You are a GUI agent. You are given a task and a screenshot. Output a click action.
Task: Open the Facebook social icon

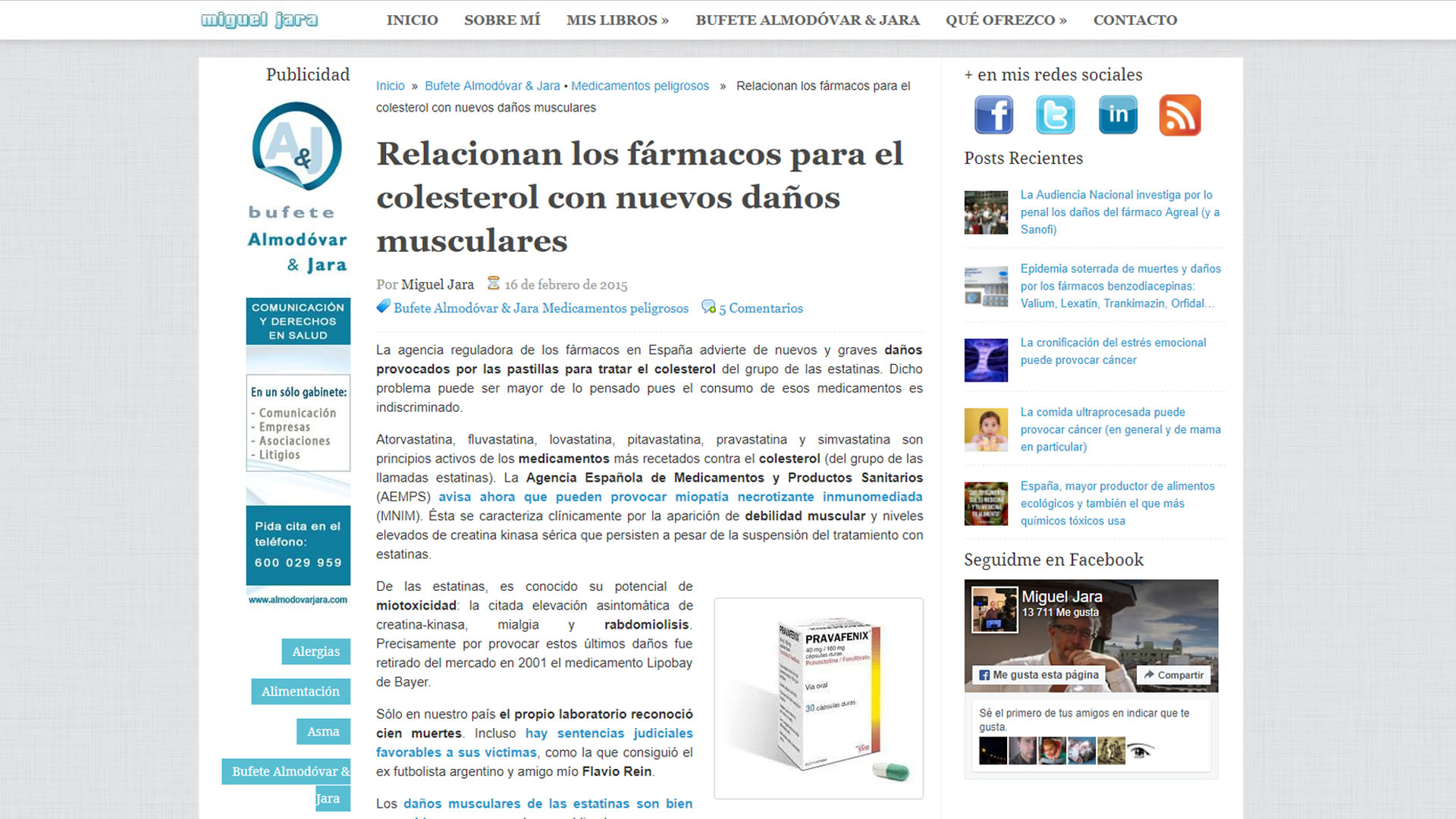(993, 115)
